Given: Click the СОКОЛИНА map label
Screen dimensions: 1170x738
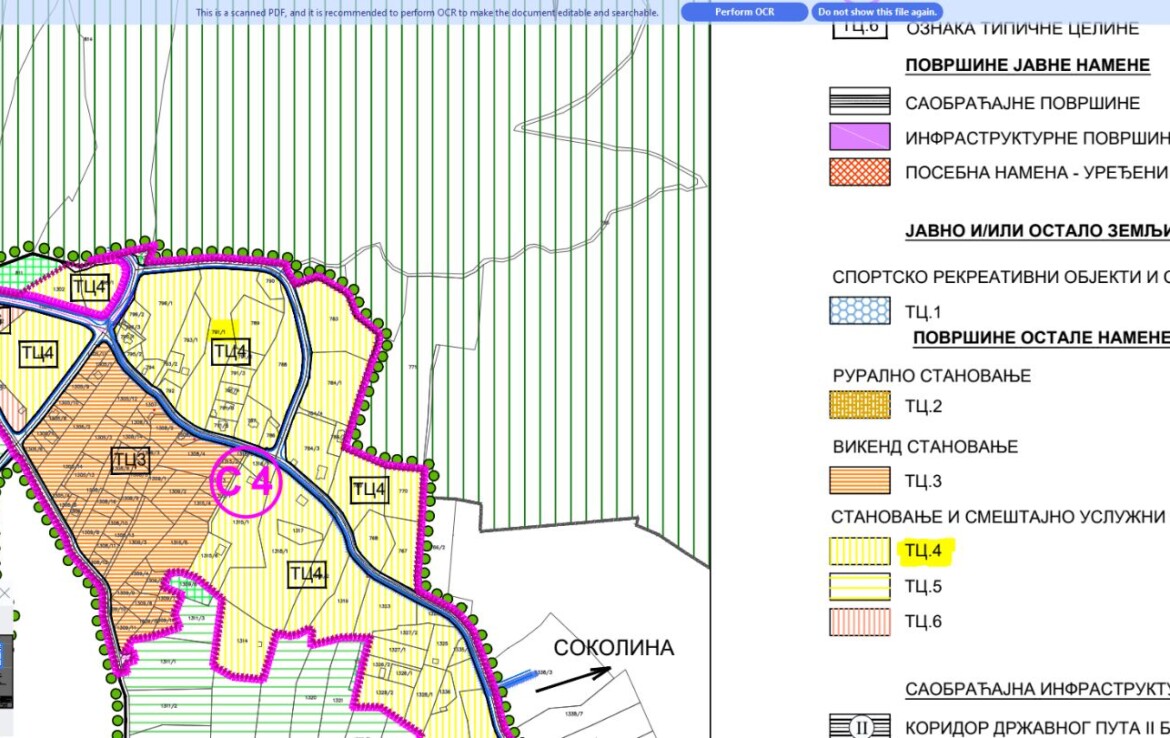Looking at the screenshot, I should pos(613,648).
